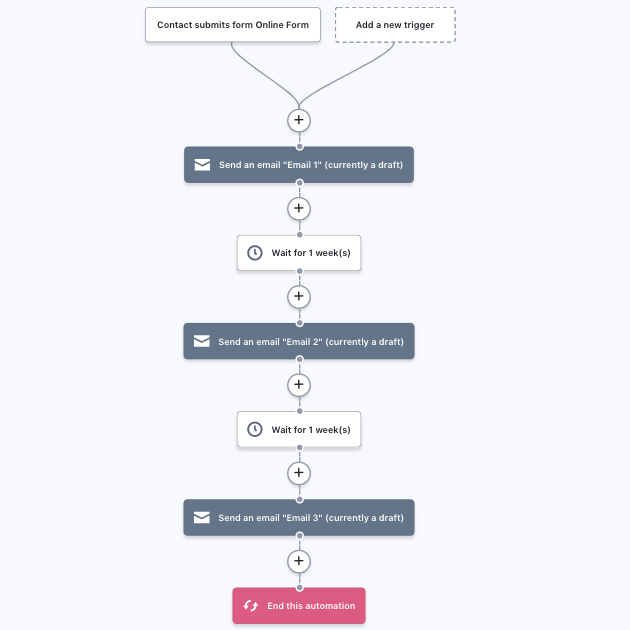This screenshot has height=630, width=630.
Task: Click plus button below Email 1 step
Action: [298, 208]
